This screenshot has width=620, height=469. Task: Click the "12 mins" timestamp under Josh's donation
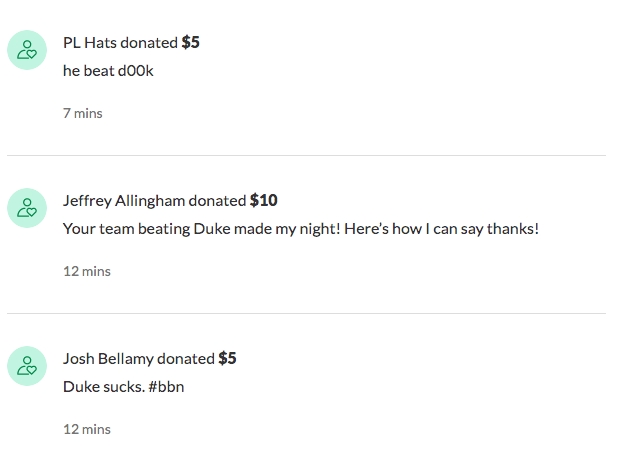[86, 429]
